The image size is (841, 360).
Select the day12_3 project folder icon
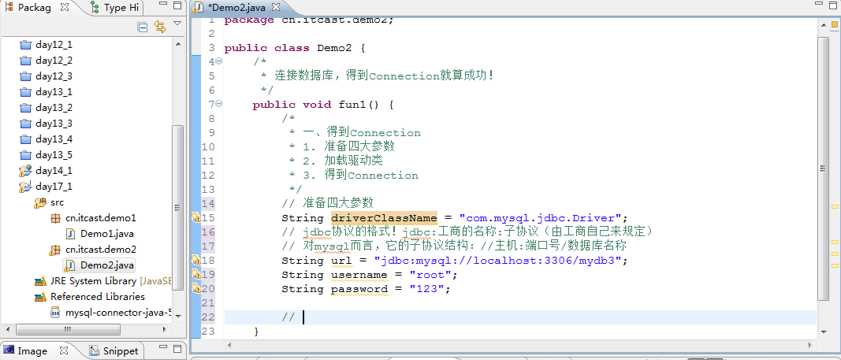click(25, 76)
